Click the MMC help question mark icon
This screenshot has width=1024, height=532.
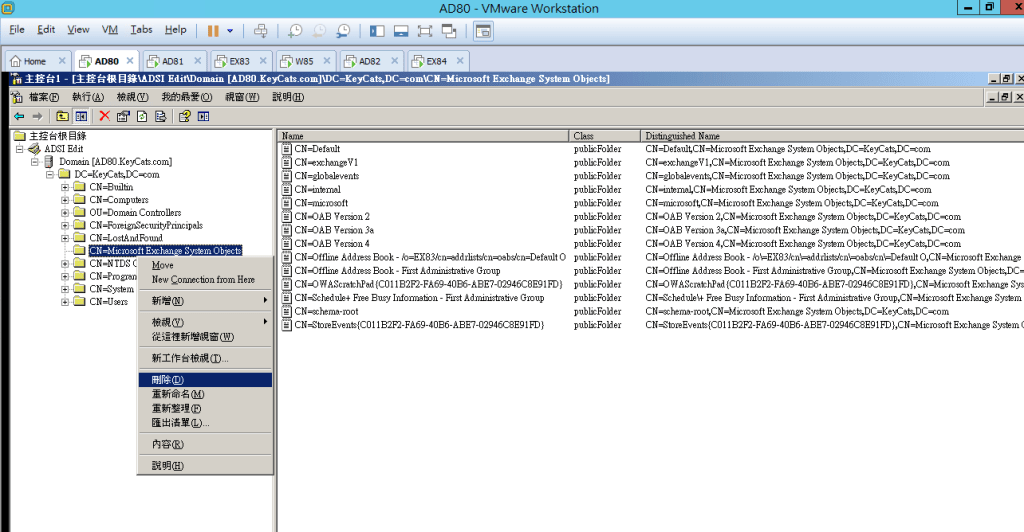coord(184,116)
